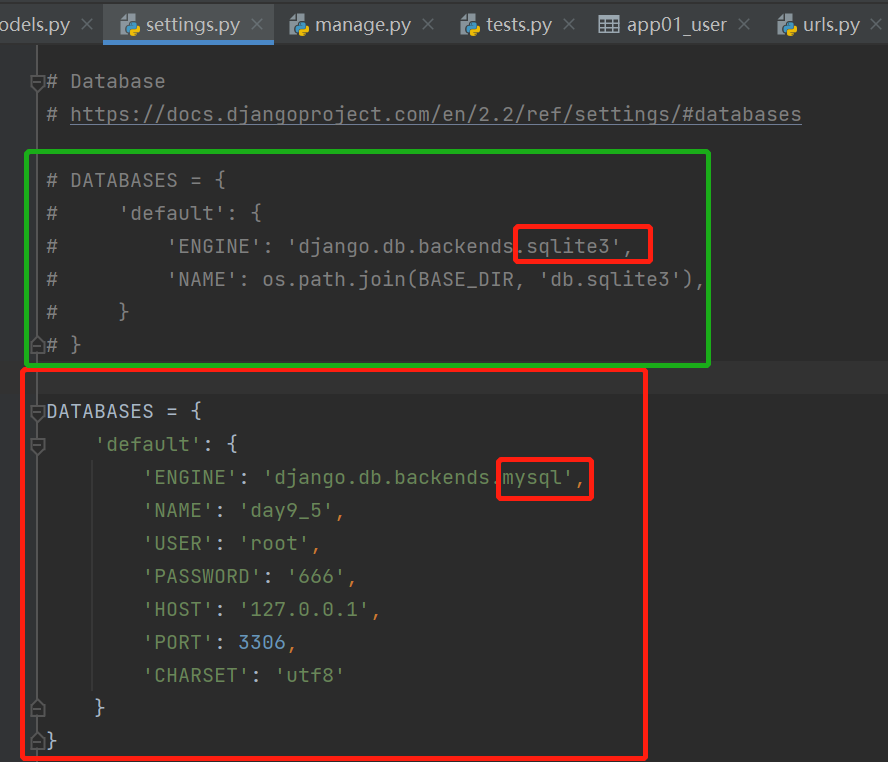Click the uncommented DATABASES variable name
The image size is (888, 762).
click(x=100, y=411)
